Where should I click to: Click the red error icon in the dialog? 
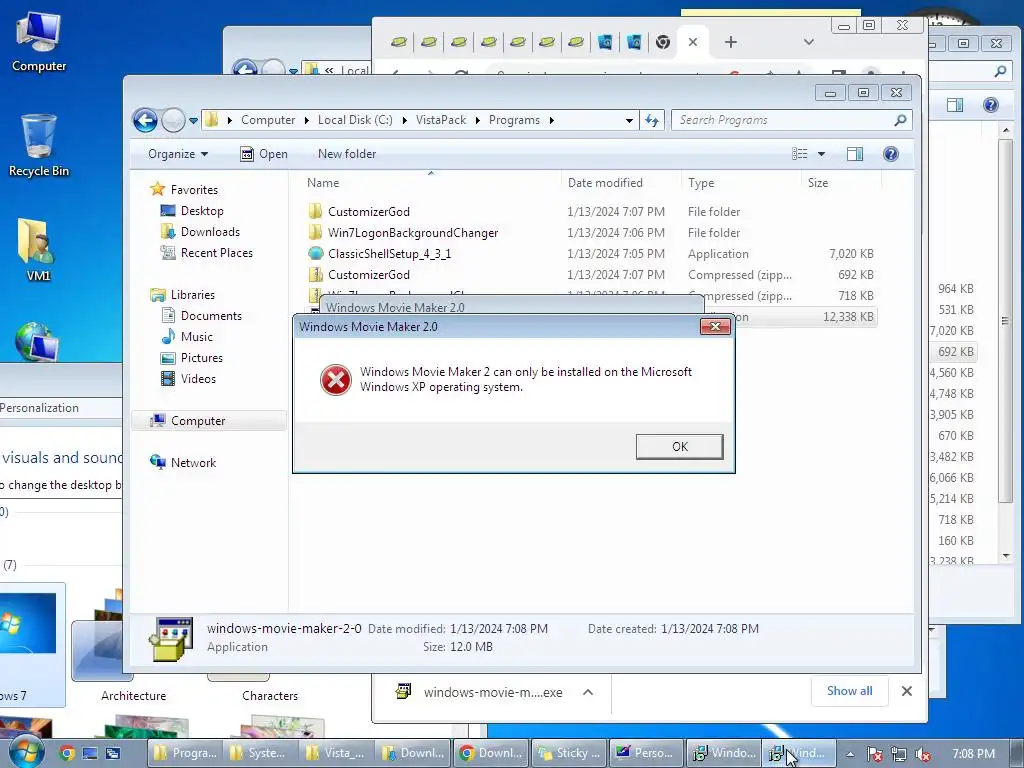click(x=336, y=379)
